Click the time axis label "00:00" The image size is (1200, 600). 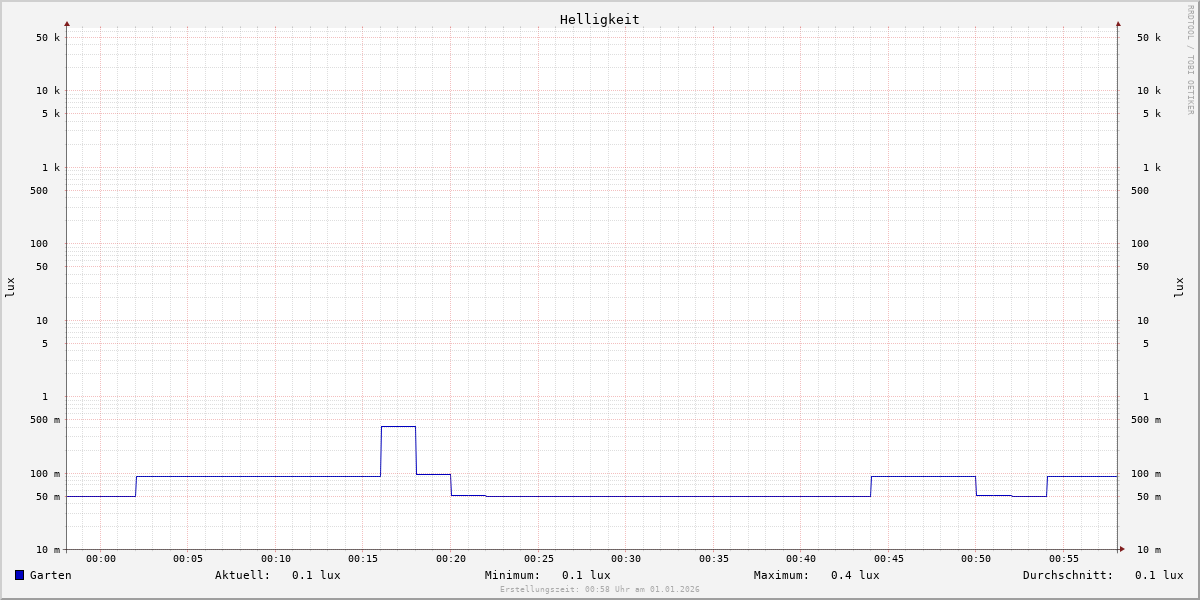(x=101, y=559)
